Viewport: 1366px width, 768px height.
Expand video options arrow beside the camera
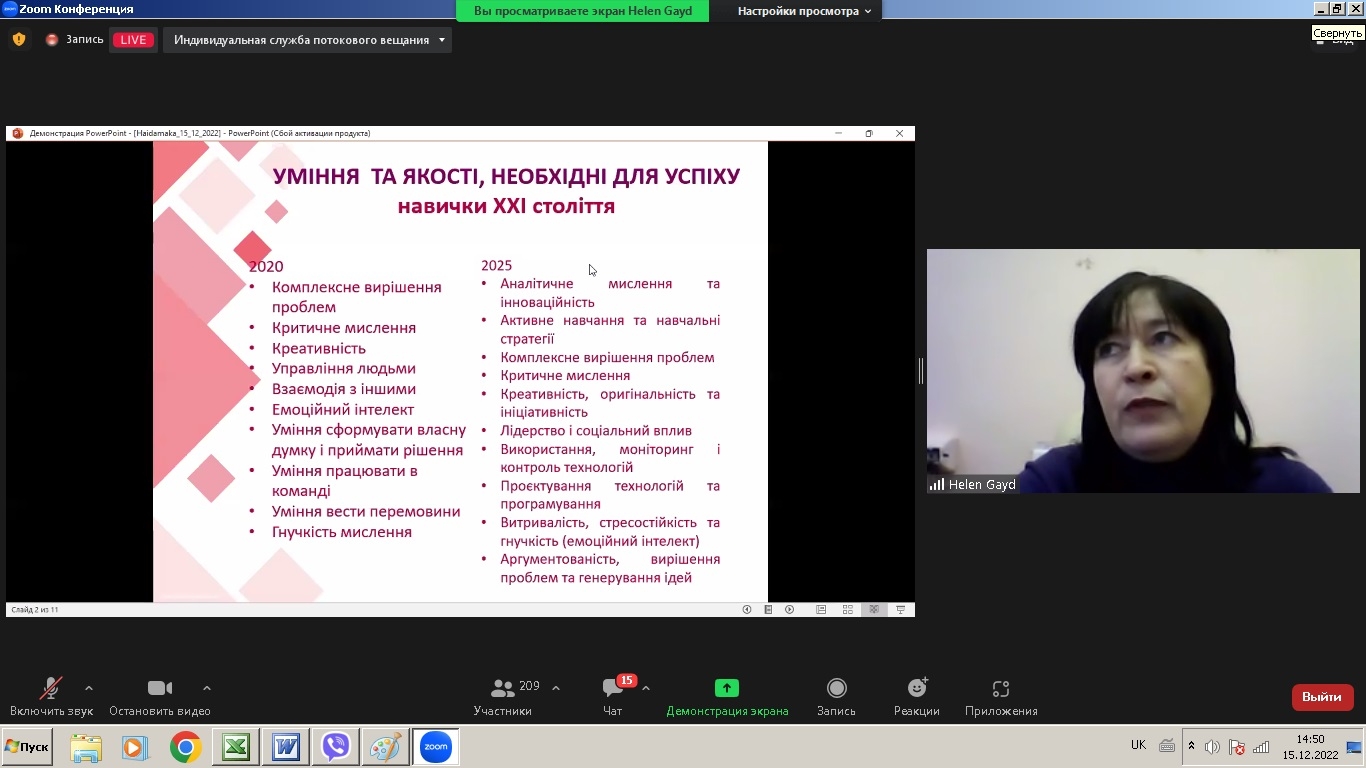point(207,688)
